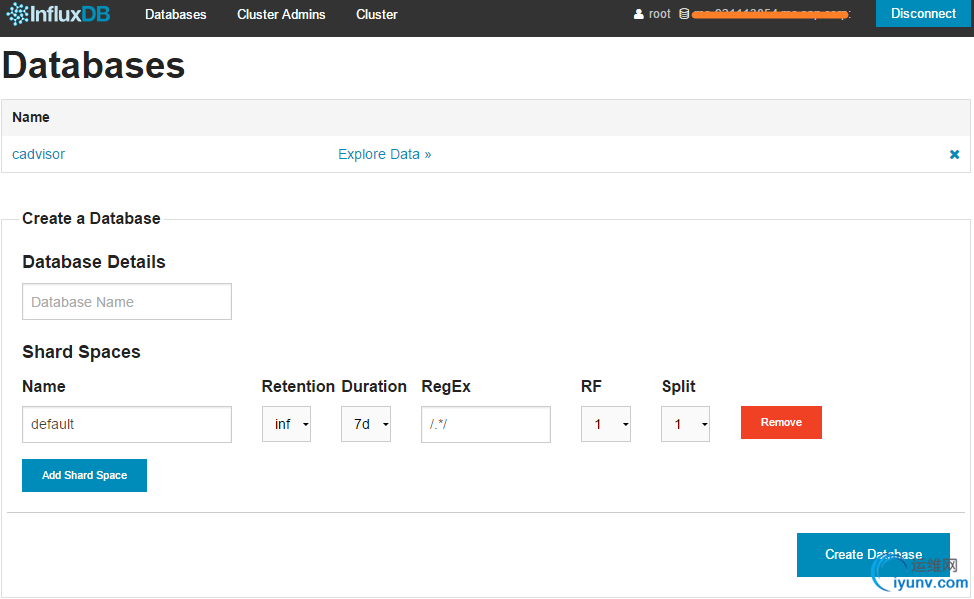Edit the RegEx field
Image resolution: width=974 pixels, height=599 pixels.
pos(486,424)
